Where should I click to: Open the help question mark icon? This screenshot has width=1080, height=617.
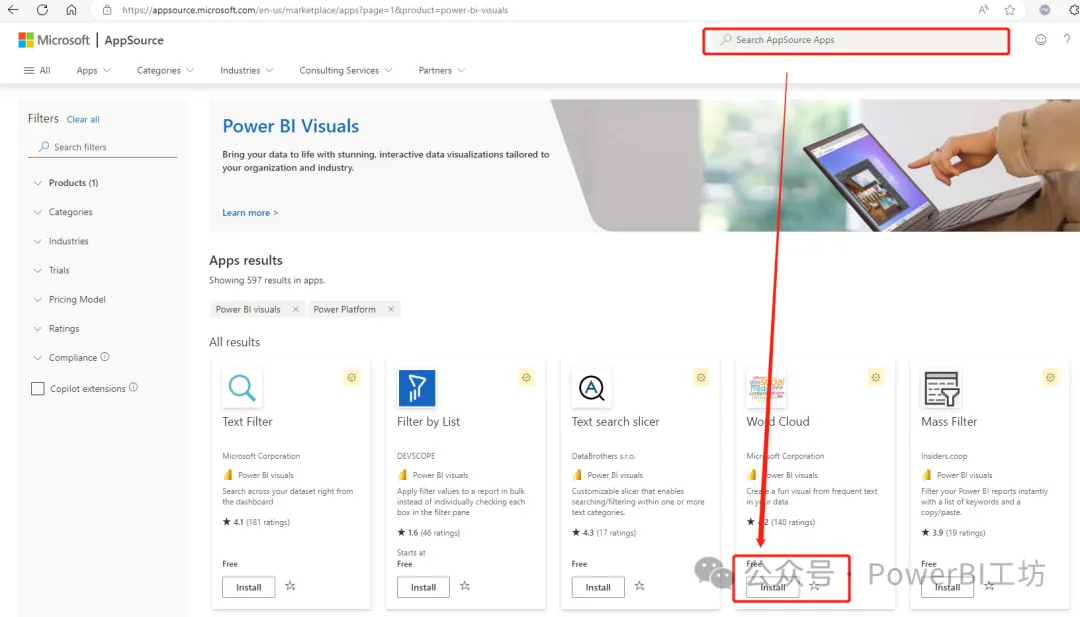(1067, 39)
